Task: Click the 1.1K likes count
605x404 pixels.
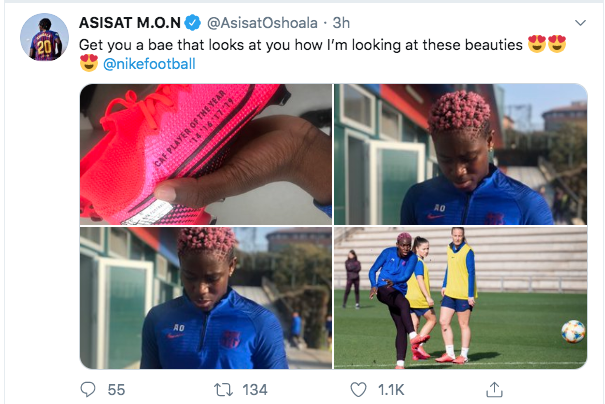Action: 391,390
